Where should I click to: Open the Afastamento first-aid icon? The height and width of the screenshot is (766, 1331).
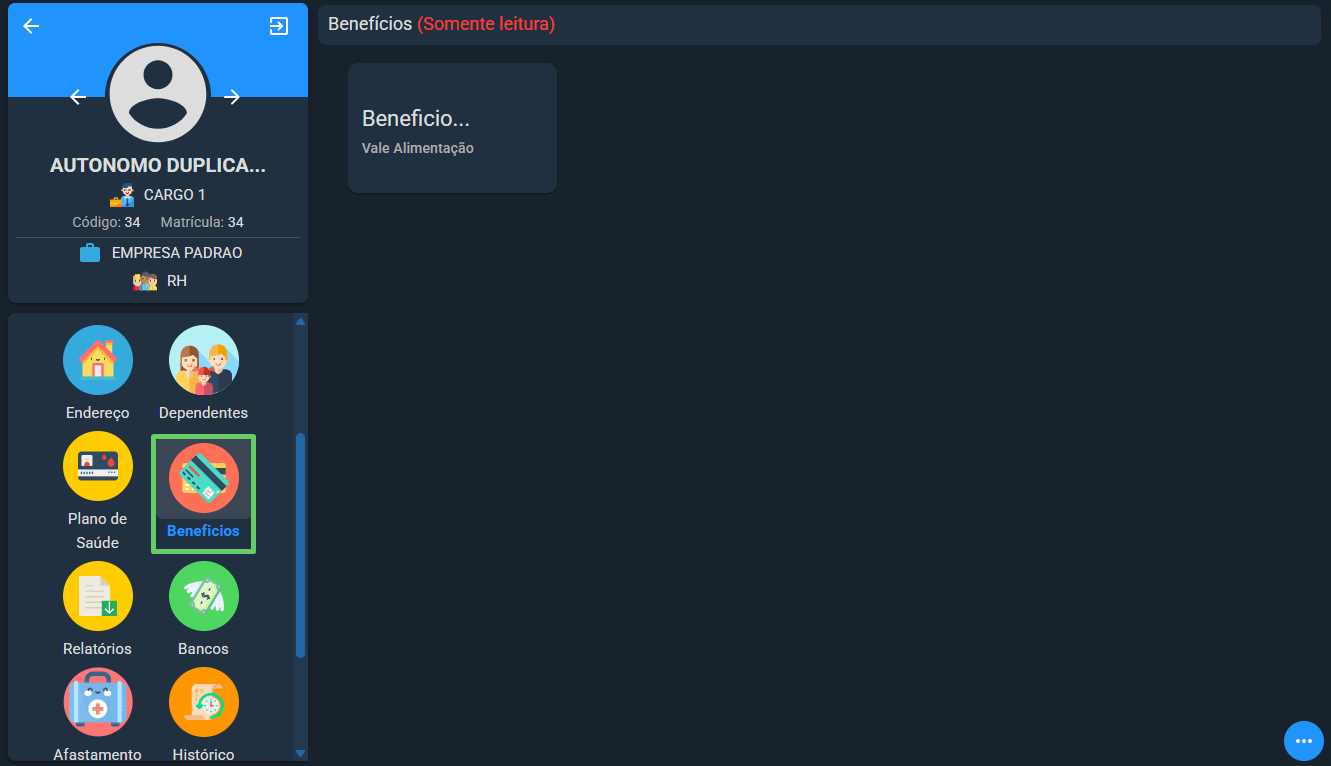[98, 702]
